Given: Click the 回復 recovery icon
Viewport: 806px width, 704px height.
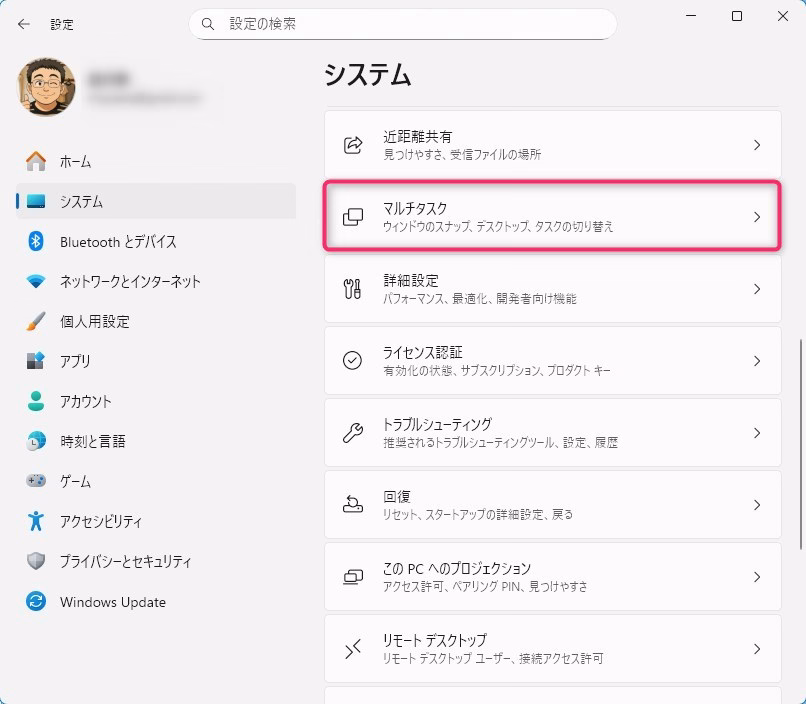Looking at the screenshot, I should click(x=352, y=505).
